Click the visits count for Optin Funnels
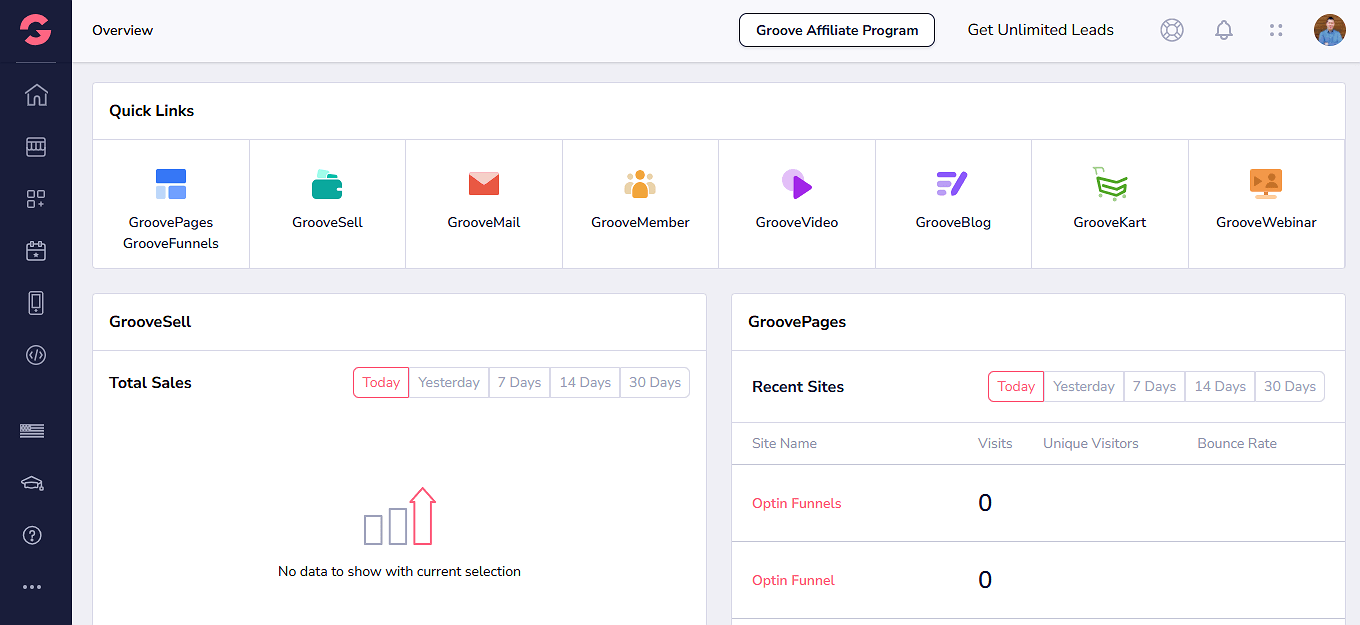 (985, 503)
